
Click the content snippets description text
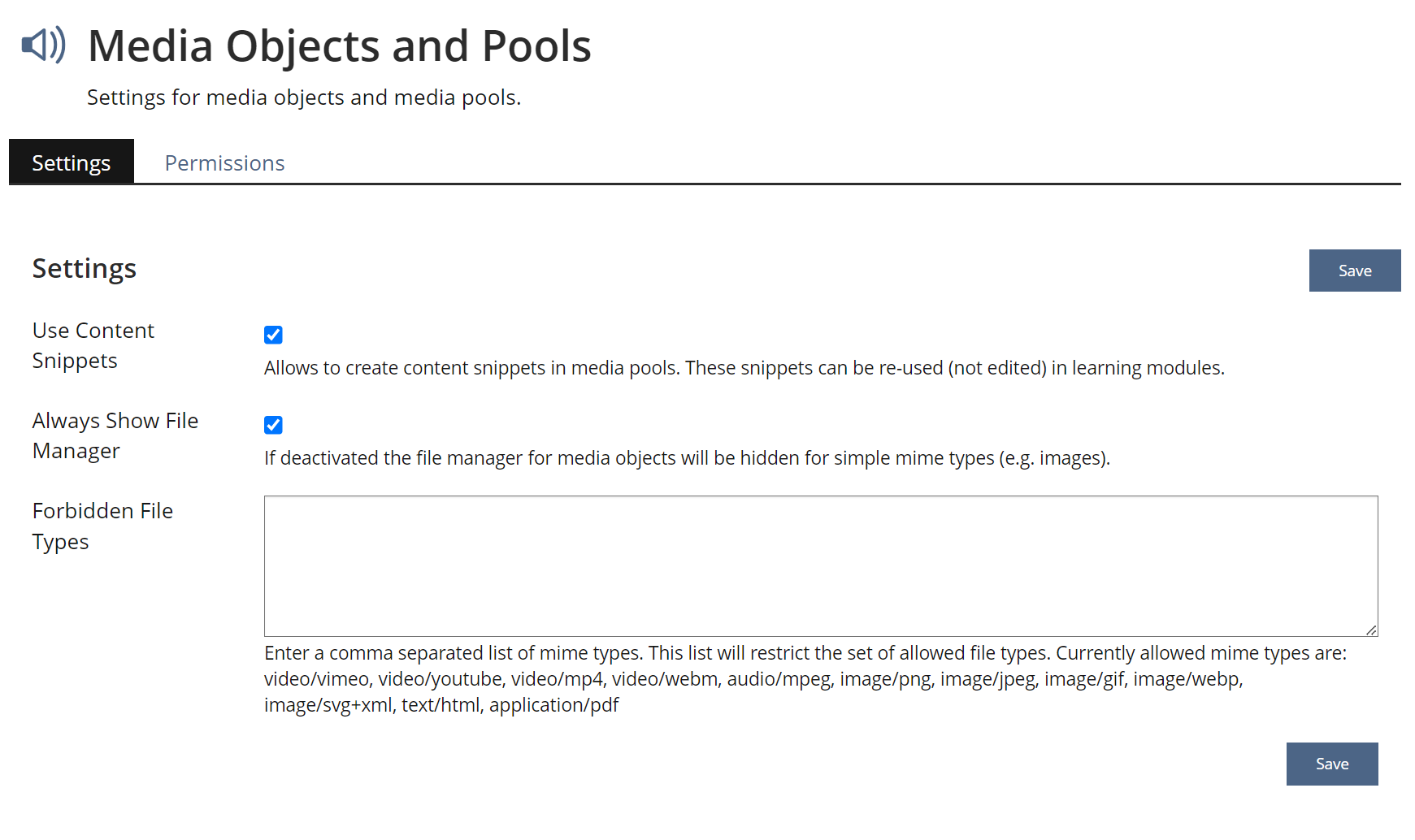pyautogui.click(x=743, y=368)
